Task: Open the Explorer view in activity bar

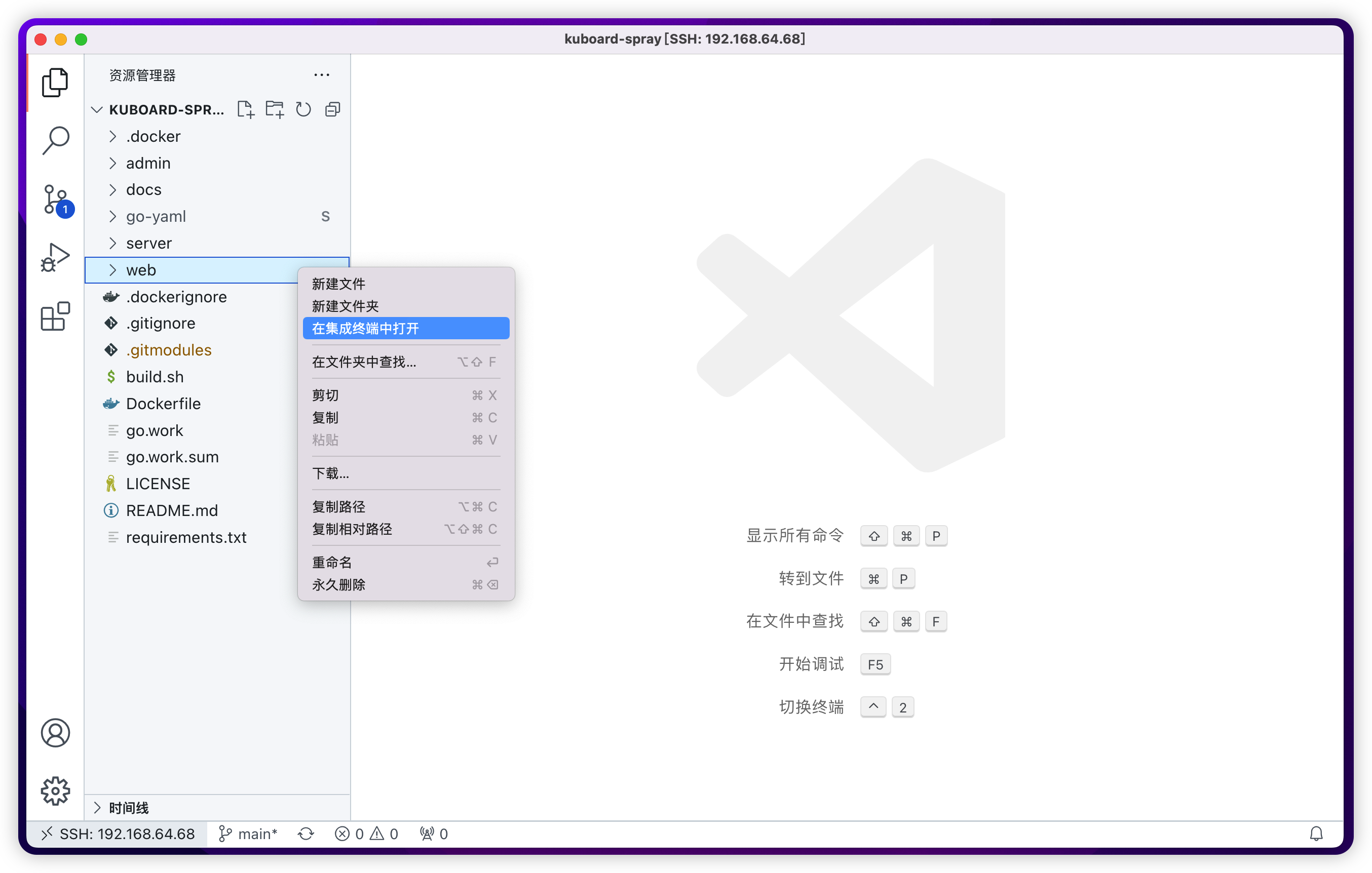Action: (x=55, y=83)
